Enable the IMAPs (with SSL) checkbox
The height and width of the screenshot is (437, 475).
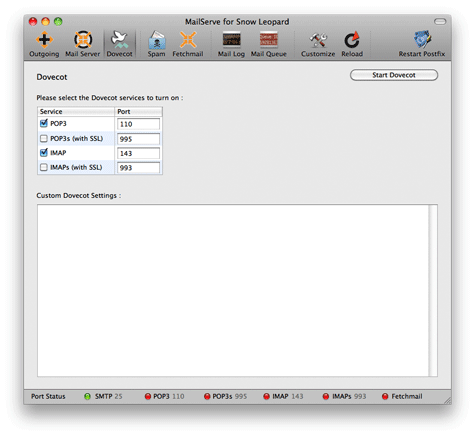44,167
